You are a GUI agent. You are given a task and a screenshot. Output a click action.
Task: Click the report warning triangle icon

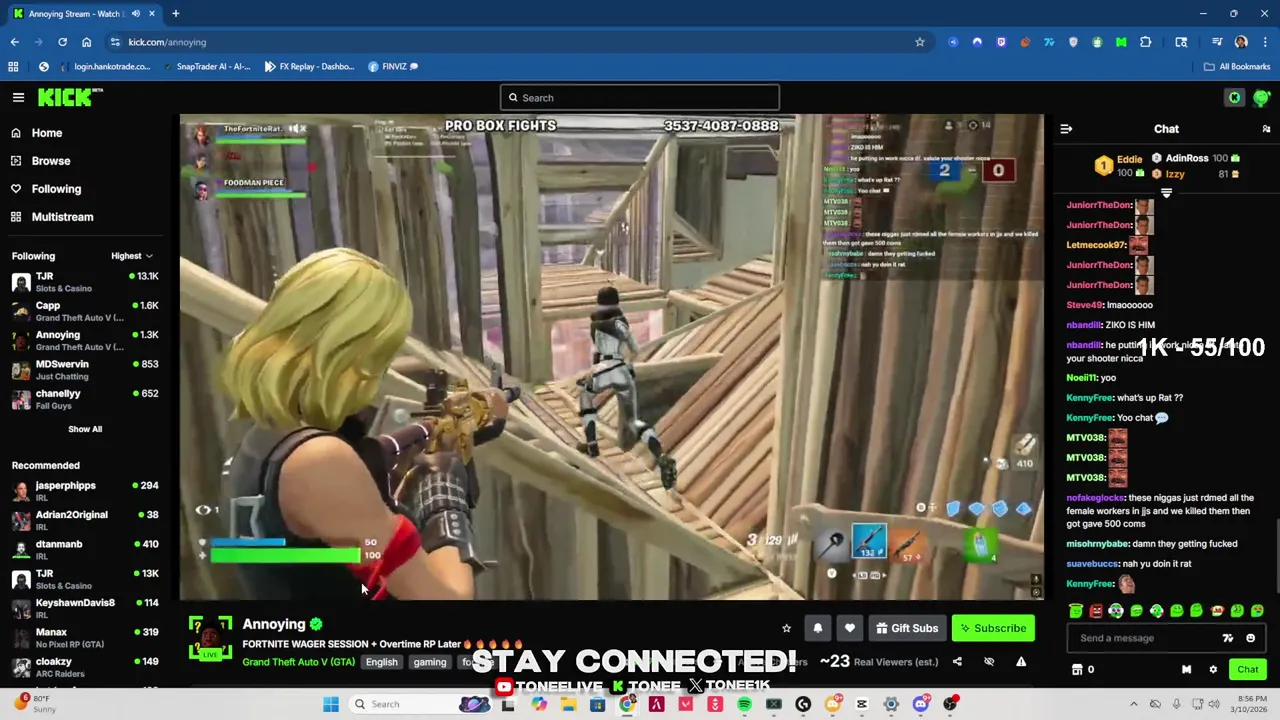point(1021,661)
